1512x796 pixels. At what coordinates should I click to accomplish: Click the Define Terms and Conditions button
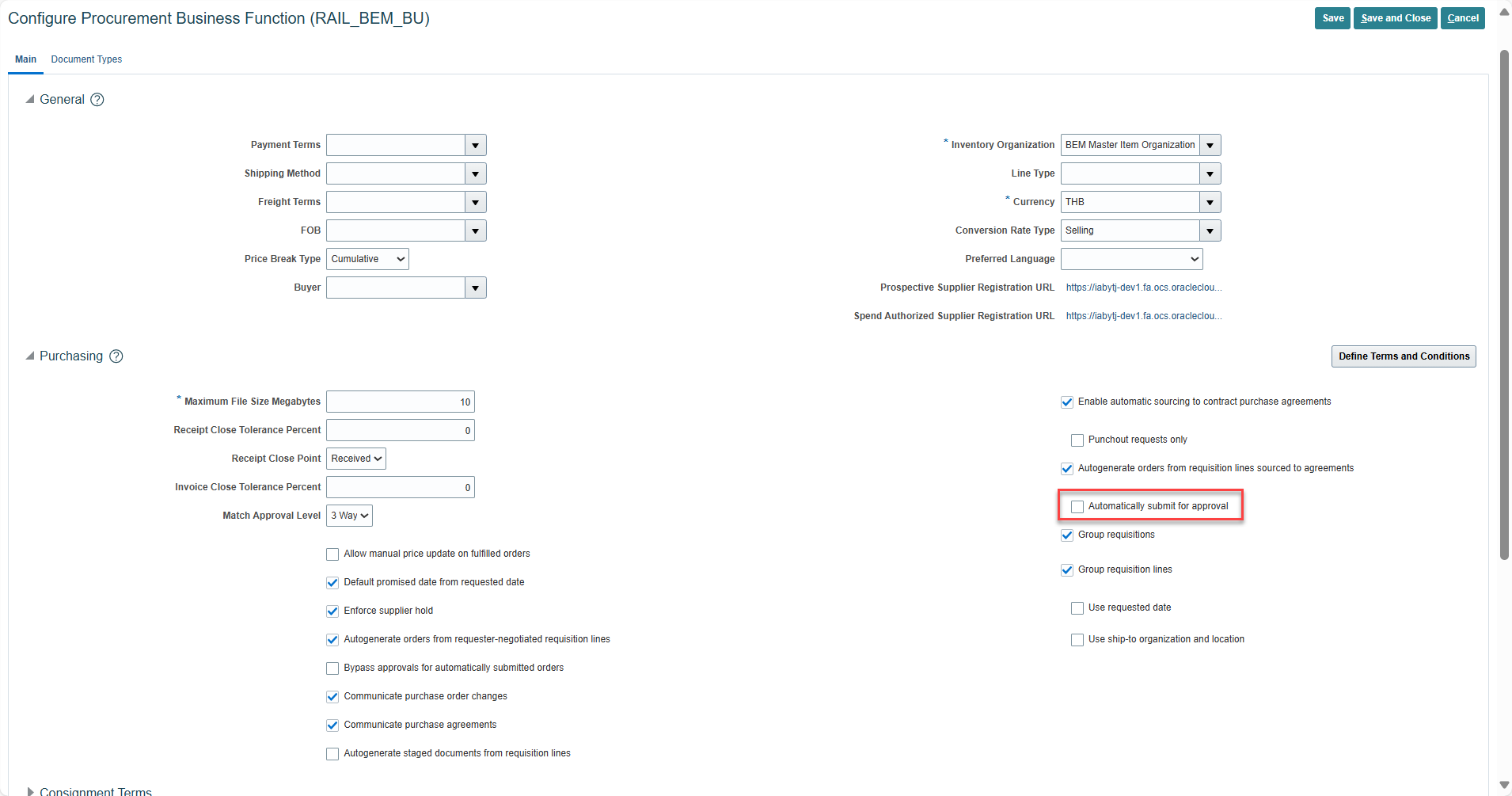pyautogui.click(x=1403, y=356)
